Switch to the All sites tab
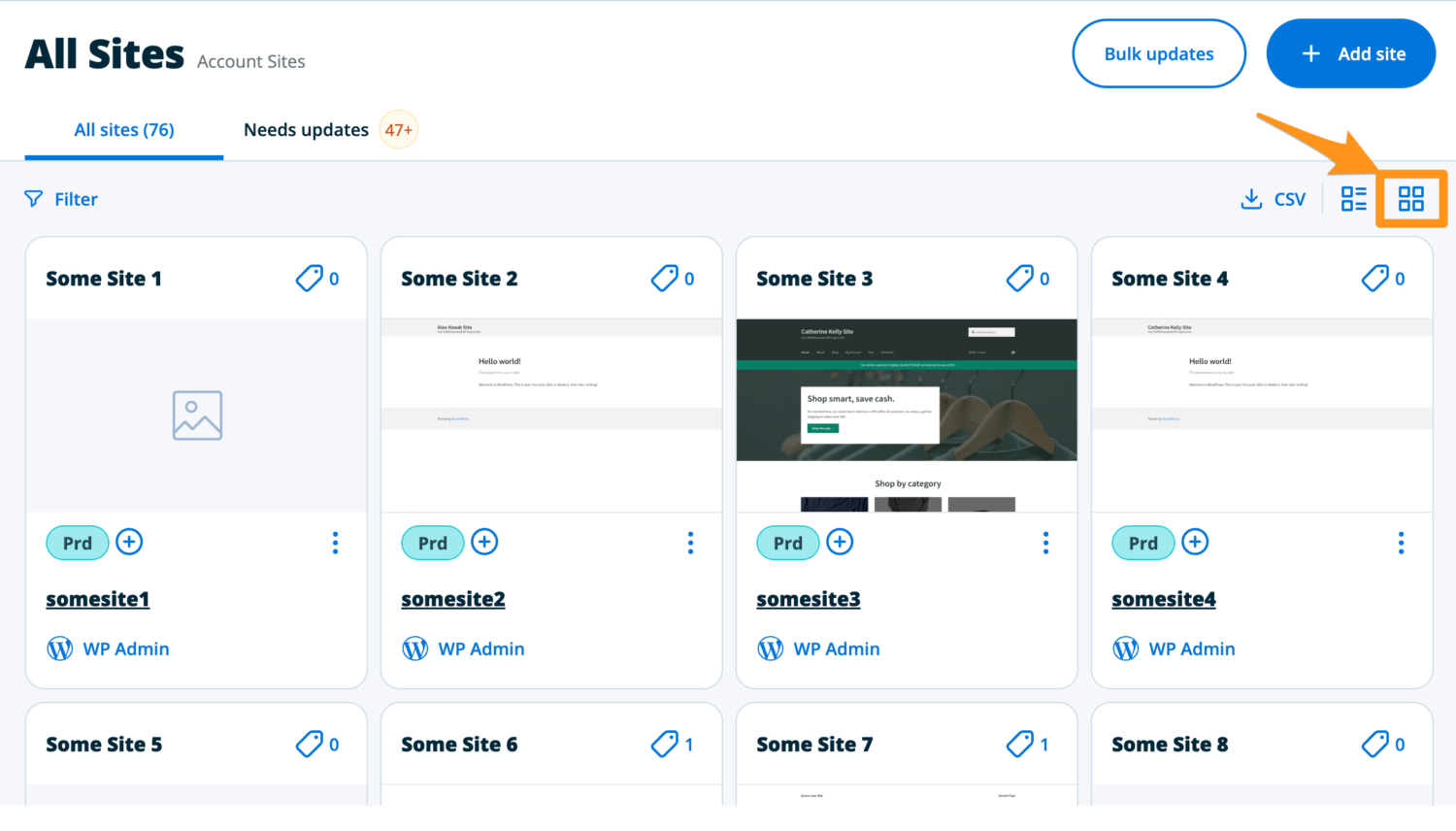 123,129
